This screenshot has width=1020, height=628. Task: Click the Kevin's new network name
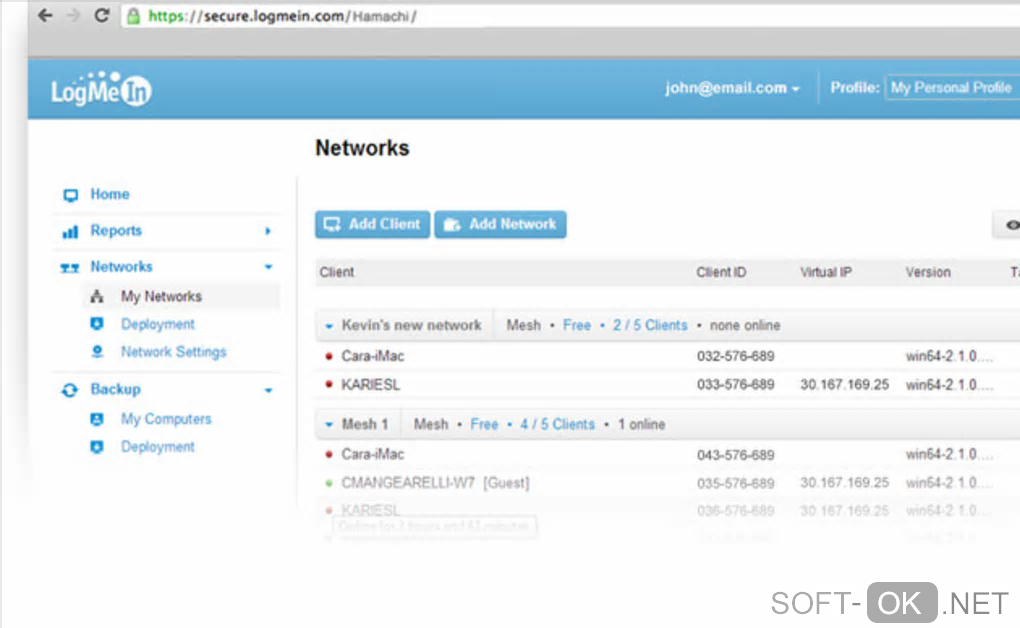point(412,325)
